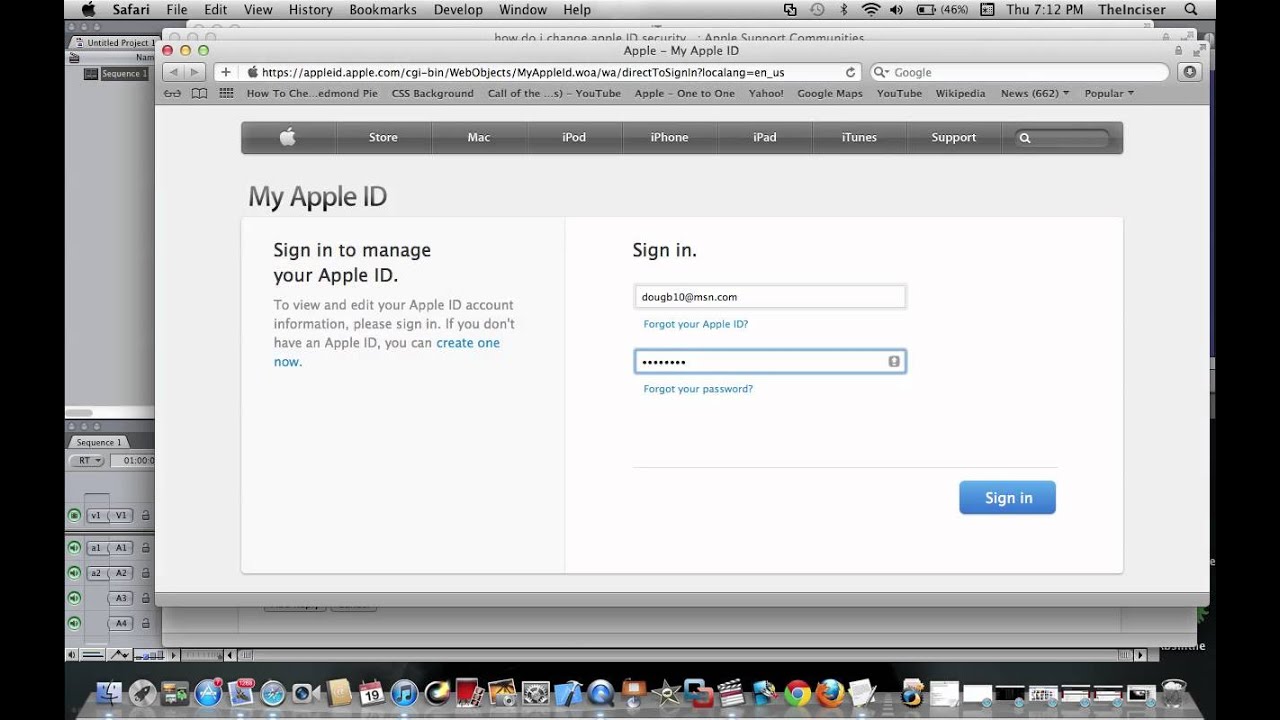Focus the Apple ID password field
The width and height of the screenshot is (1280, 720).
(770, 361)
